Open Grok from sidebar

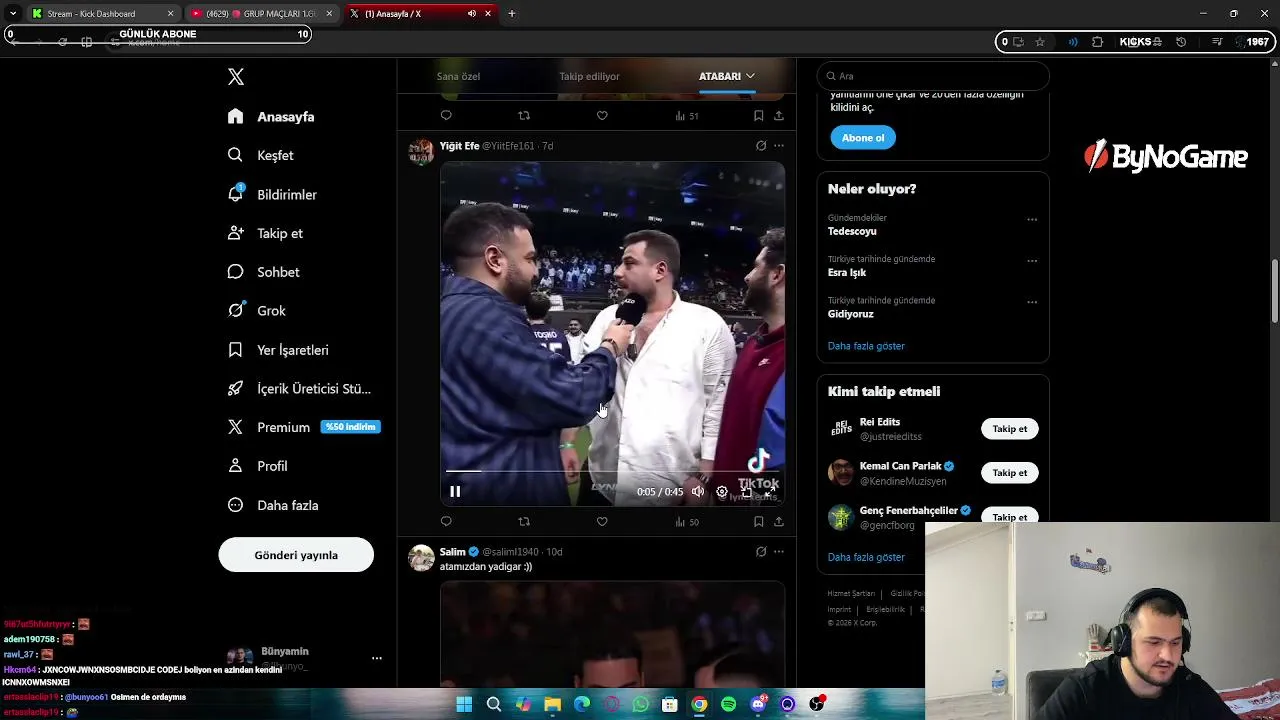(256, 311)
